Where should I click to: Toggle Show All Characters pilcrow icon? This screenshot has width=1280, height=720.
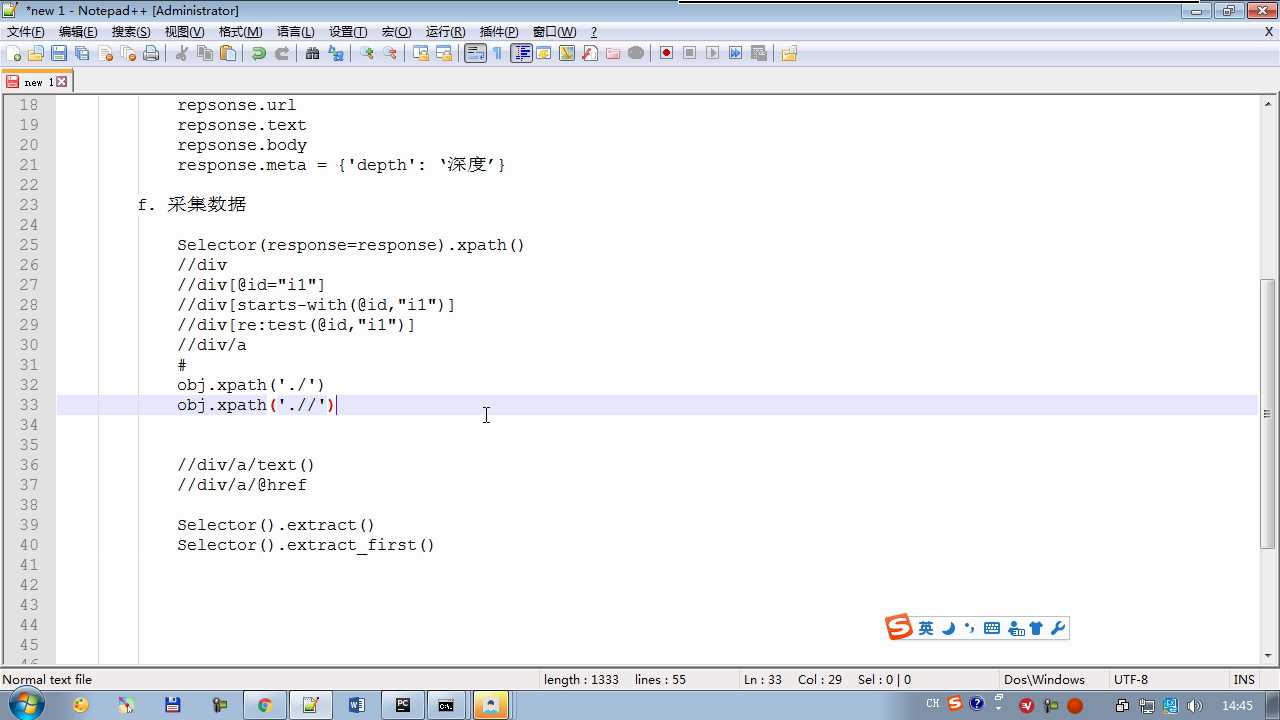pos(498,54)
